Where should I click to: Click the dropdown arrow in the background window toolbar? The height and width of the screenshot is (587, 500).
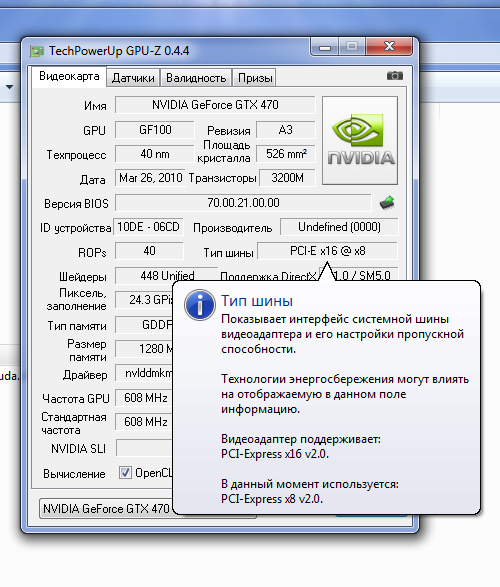[9, 87]
